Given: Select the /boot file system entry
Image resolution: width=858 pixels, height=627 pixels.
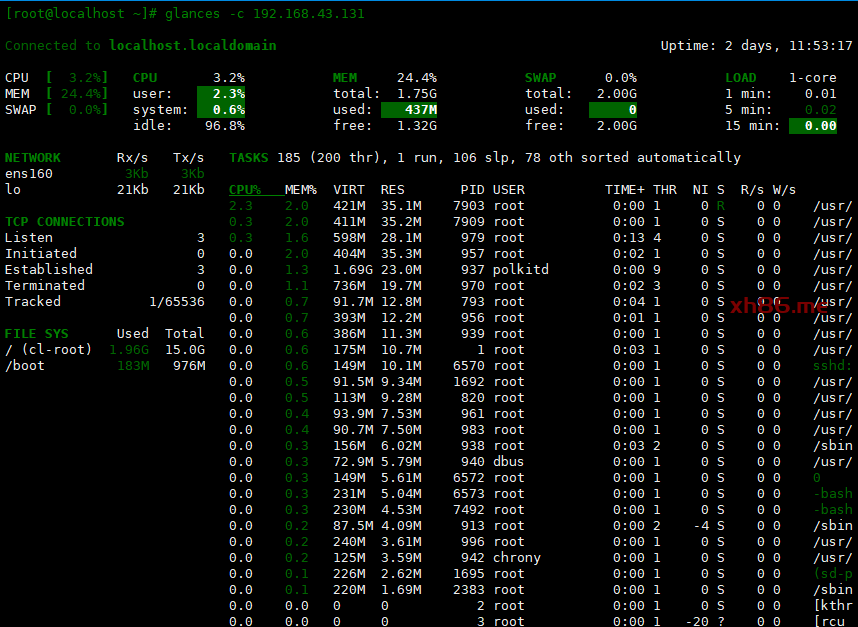Looking at the screenshot, I should coord(24,365).
